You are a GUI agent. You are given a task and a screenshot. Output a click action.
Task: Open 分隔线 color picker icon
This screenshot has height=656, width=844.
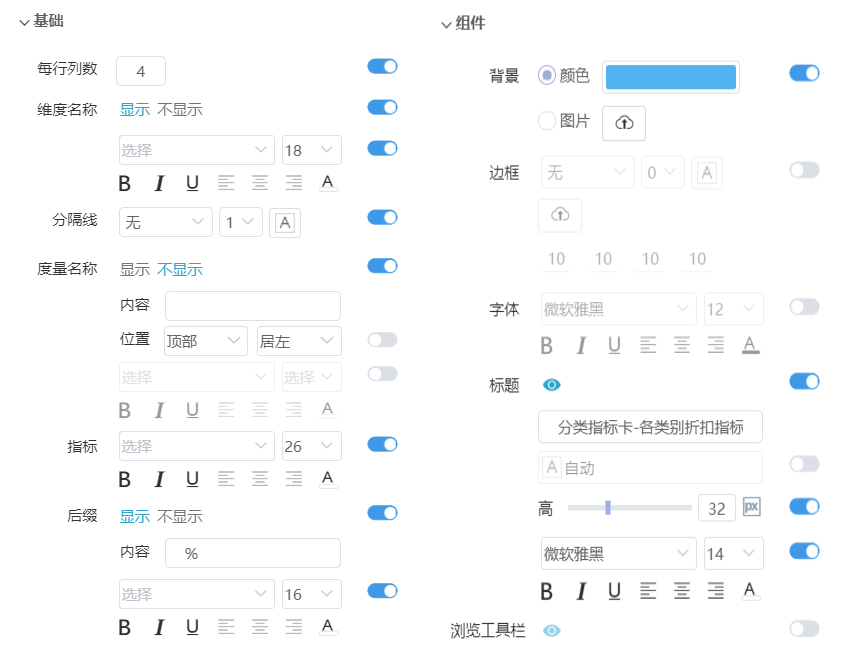click(285, 222)
